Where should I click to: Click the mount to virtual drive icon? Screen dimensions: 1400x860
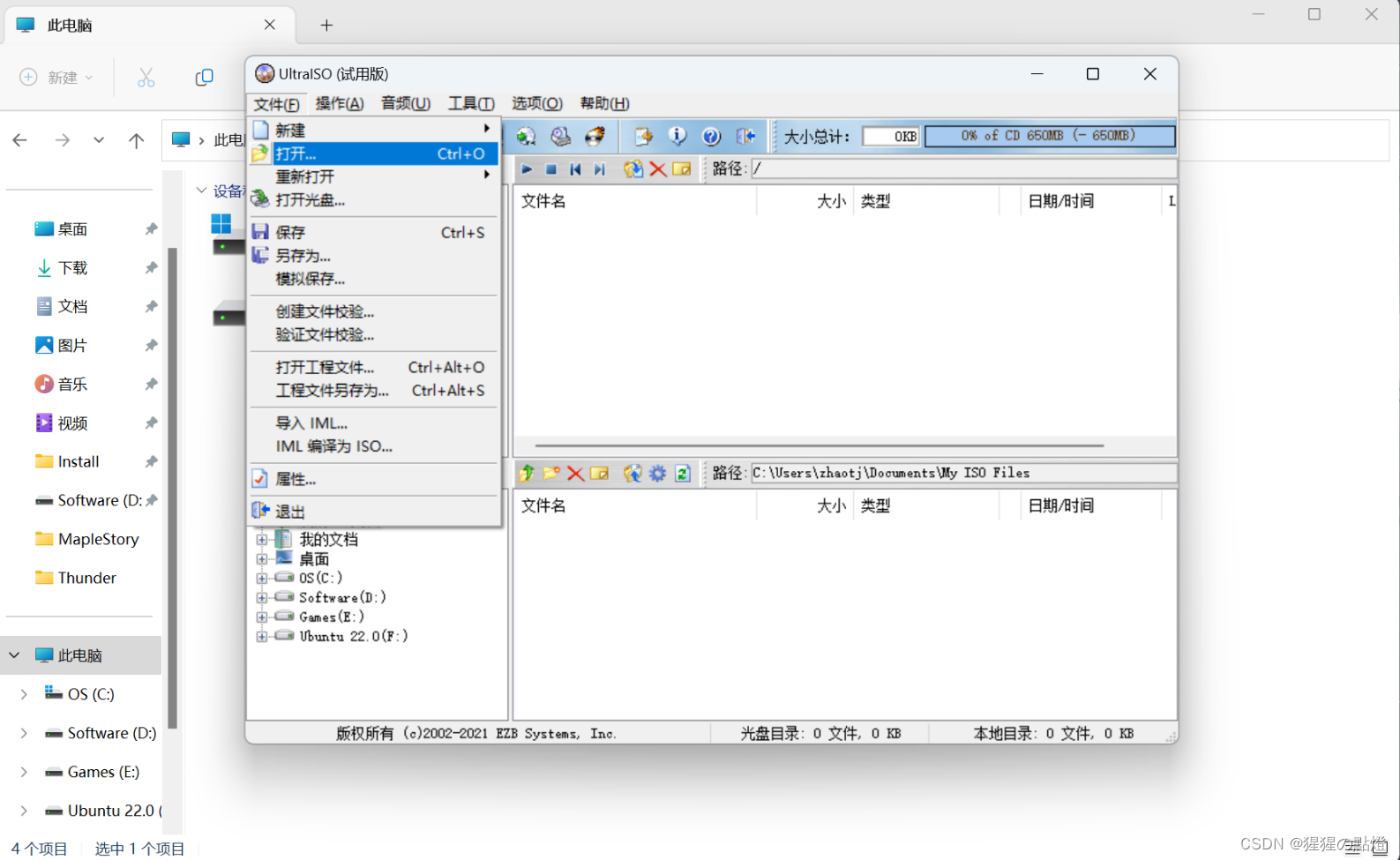pyautogui.click(x=561, y=136)
